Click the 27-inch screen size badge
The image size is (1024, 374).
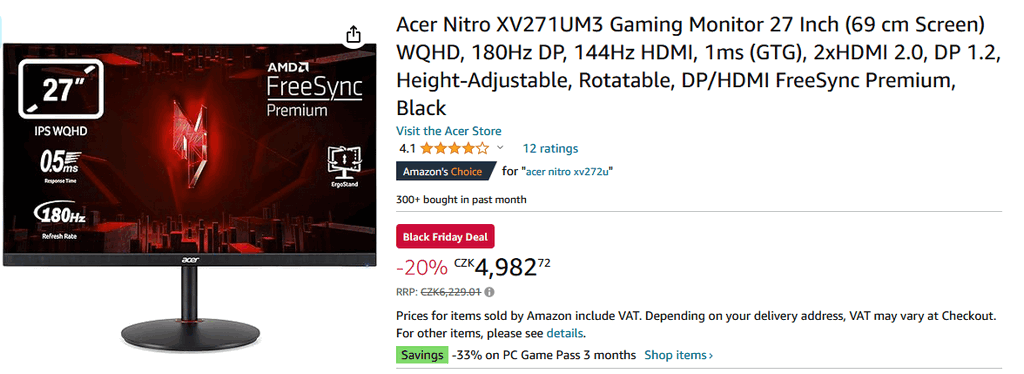point(61,89)
